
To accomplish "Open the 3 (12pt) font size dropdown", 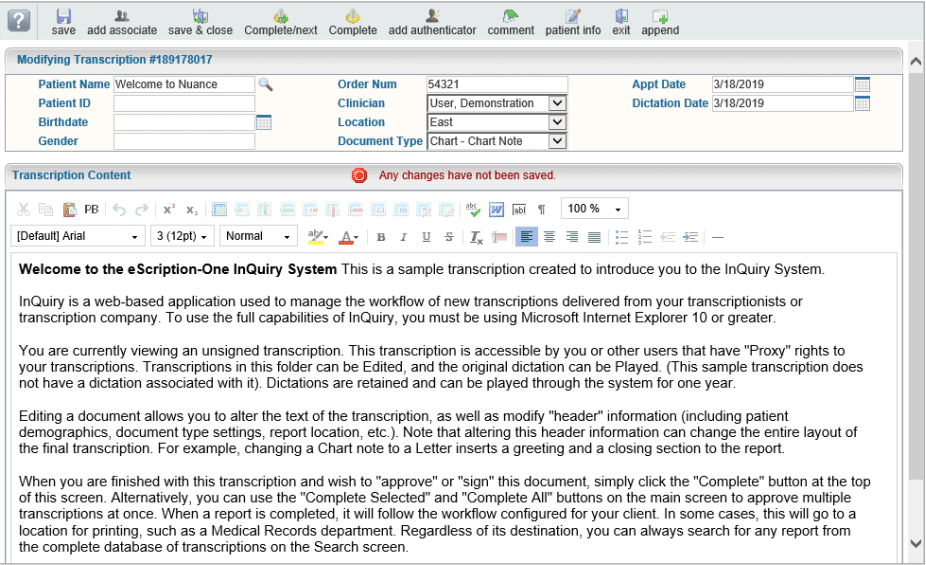I will (181, 236).
